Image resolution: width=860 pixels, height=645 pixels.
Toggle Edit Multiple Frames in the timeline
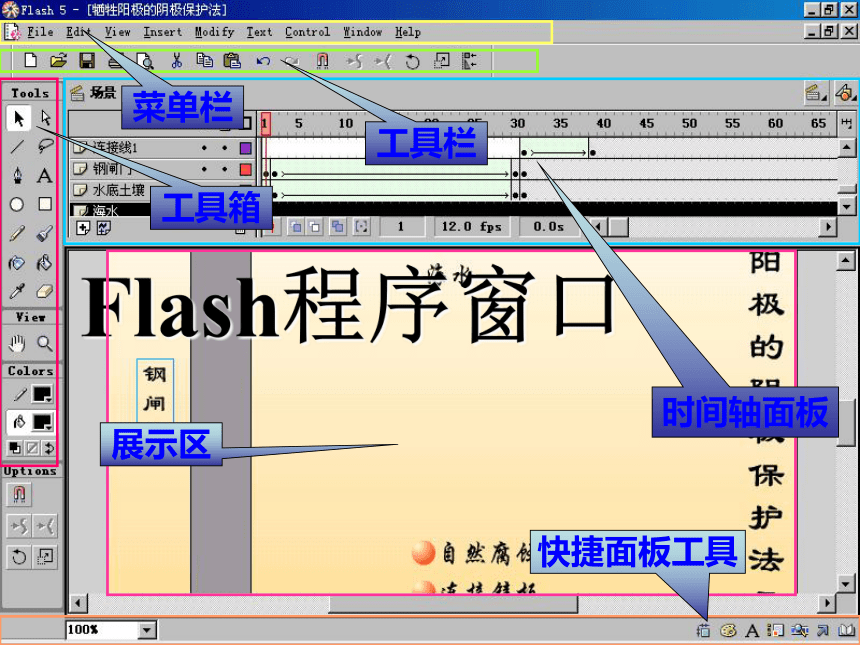click(338, 227)
